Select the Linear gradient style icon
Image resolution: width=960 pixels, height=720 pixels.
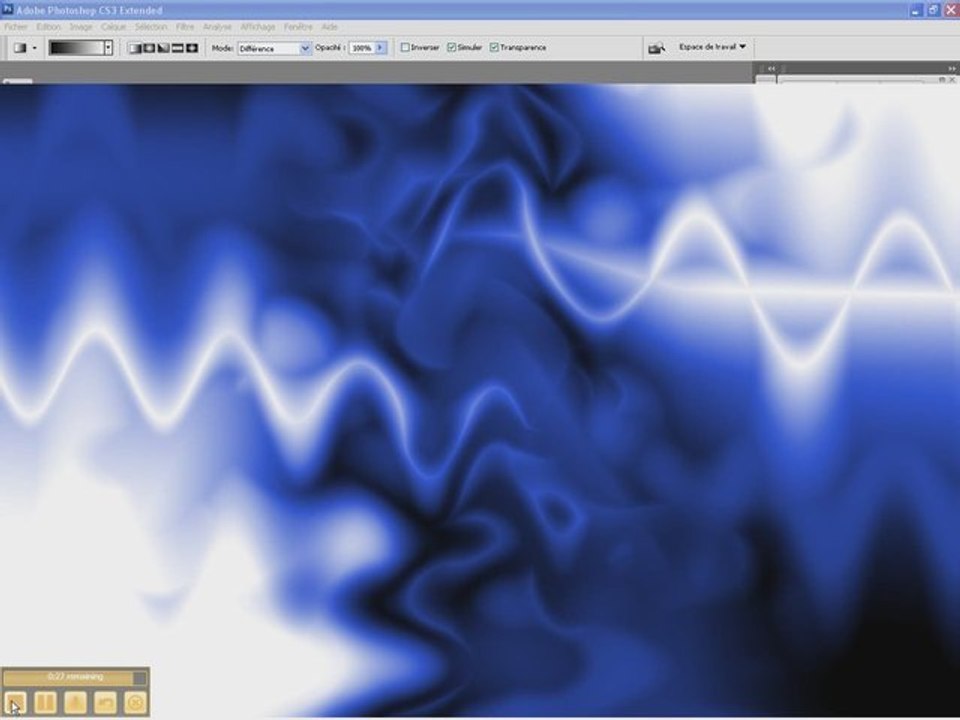coord(135,48)
